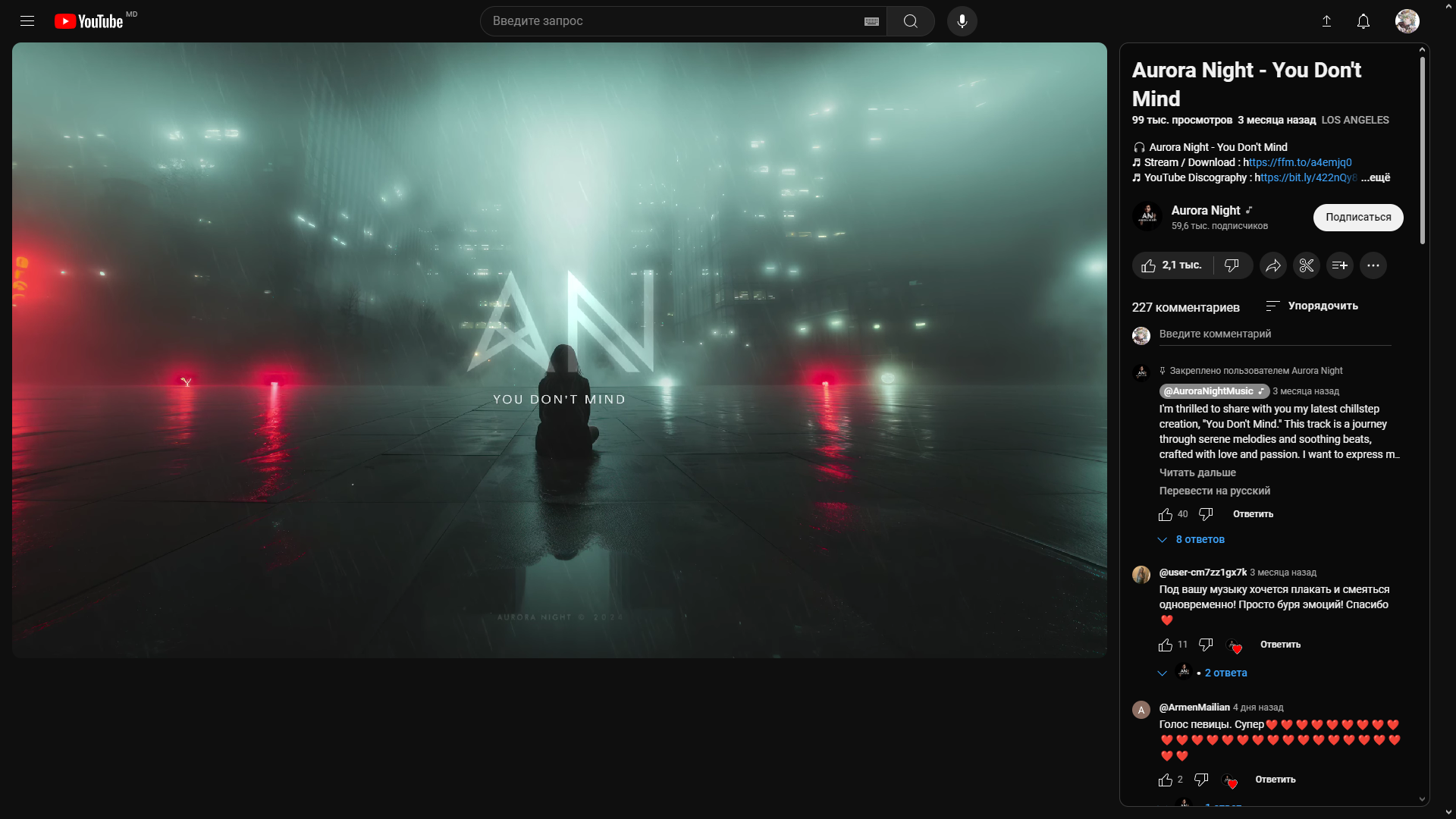
Task: Open the hamburger guide menu
Action: [27, 21]
